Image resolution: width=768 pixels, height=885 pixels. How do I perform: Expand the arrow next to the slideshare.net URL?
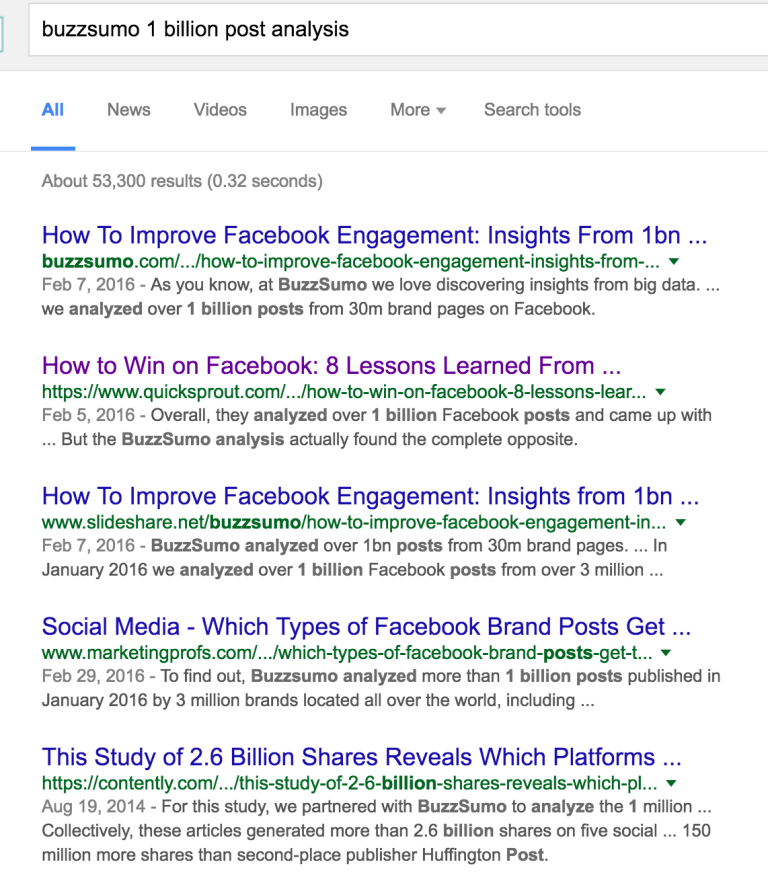680,523
